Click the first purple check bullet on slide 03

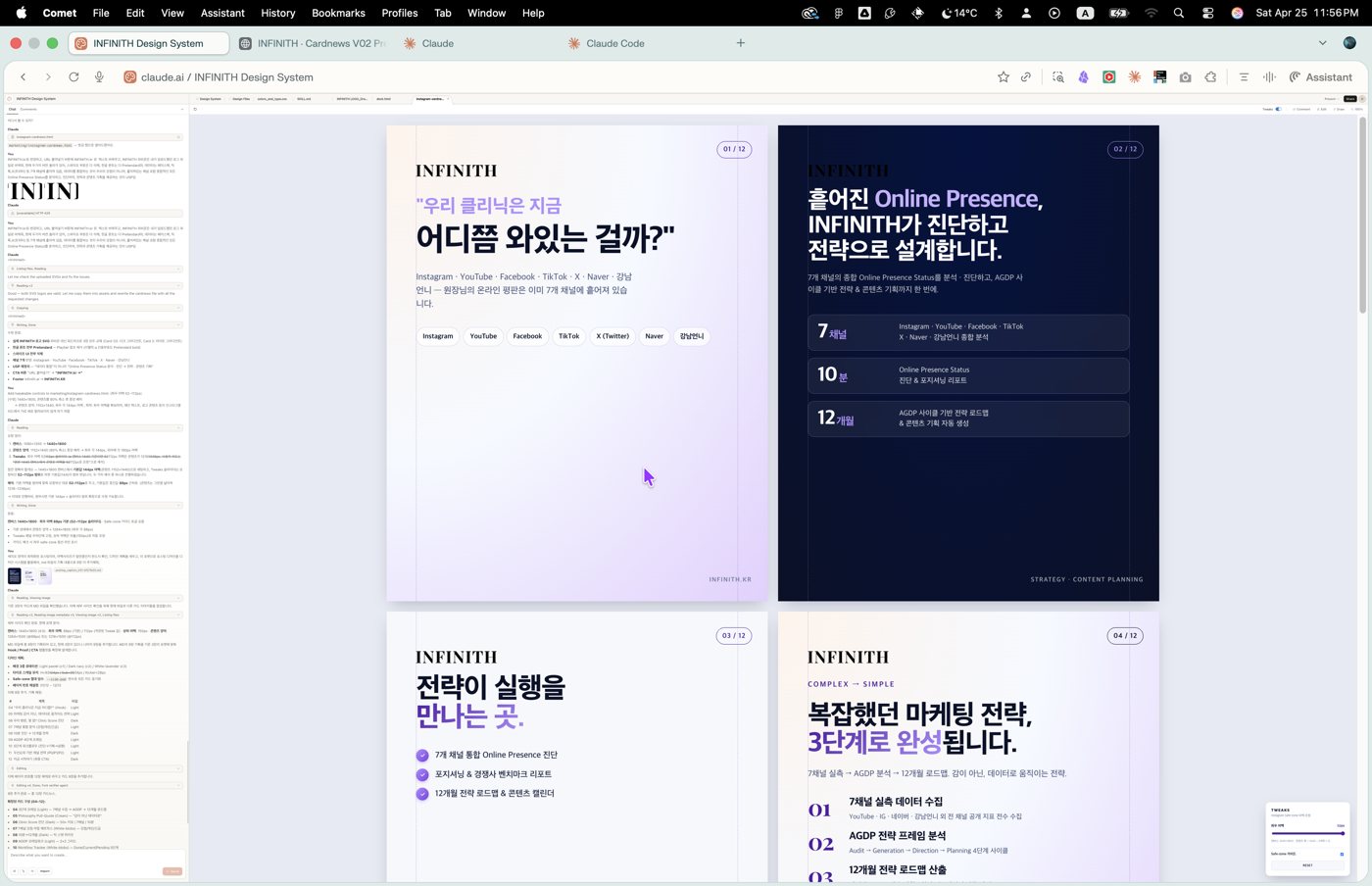tap(422, 755)
